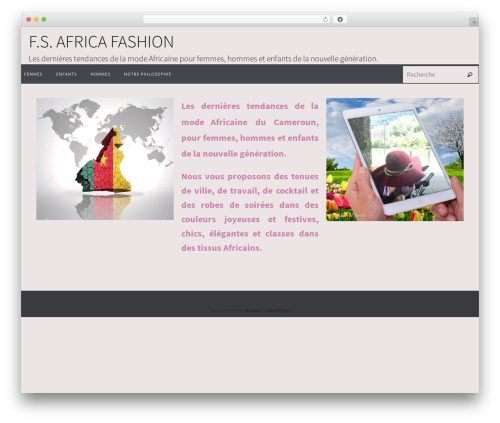Click the yellow minimize window button
This screenshot has height=423, width=500.
click(36, 20)
